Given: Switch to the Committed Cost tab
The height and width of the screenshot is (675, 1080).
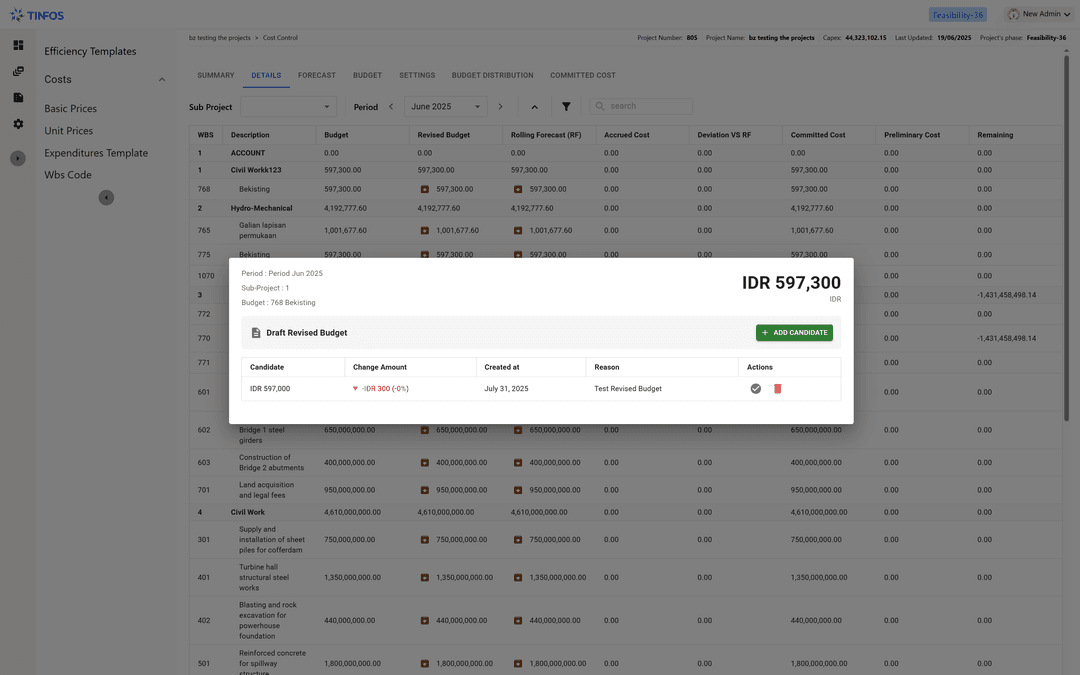Looking at the screenshot, I should click(582, 75).
